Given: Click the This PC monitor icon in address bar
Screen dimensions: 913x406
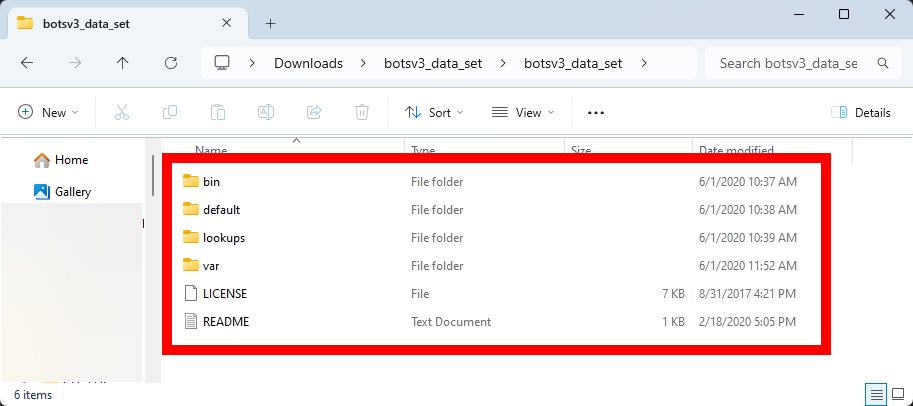Looking at the screenshot, I should pyautogui.click(x=221, y=63).
